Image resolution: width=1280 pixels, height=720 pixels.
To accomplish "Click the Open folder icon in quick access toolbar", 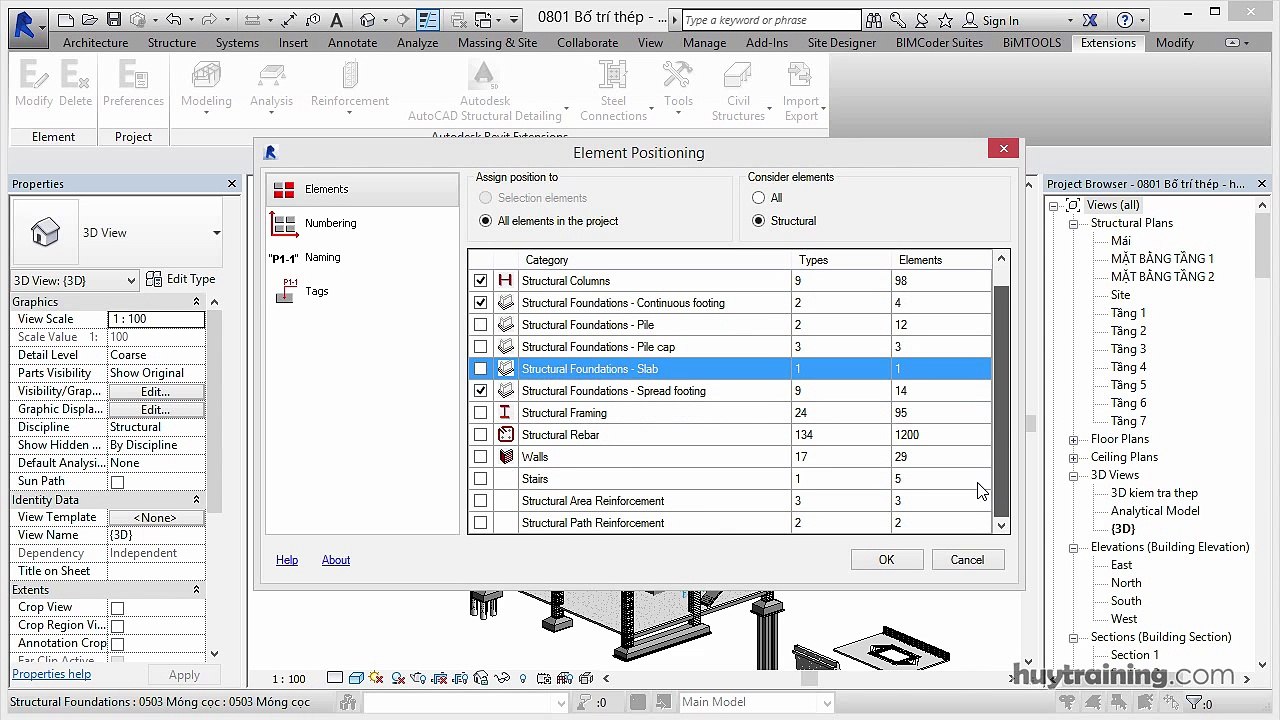I will point(91,19).
